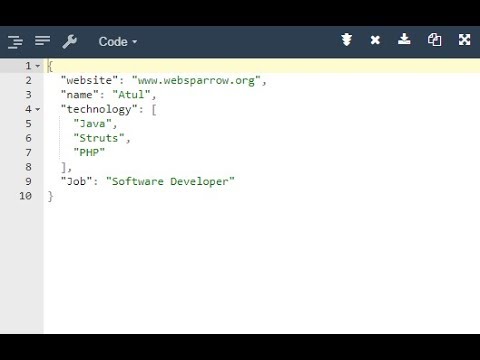The height and width of the screenshot is (360, 480).
Task: Click the opening brace on line 1
Action: pos(50,66)
